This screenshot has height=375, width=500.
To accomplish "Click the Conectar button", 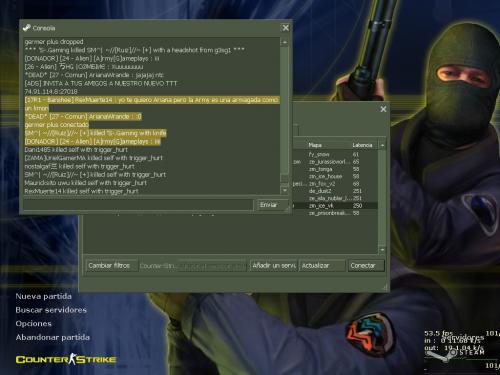I will [x=366, y=266].
